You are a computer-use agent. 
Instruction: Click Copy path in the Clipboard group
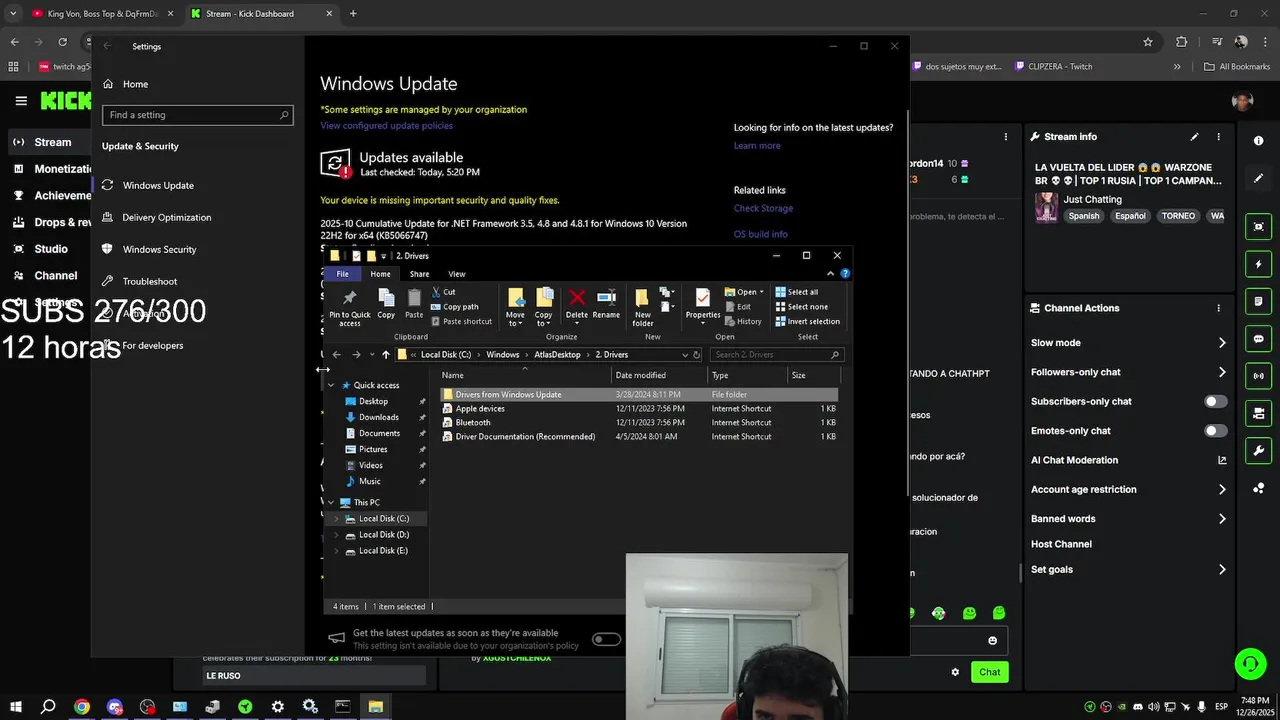[x=454, y=307]
